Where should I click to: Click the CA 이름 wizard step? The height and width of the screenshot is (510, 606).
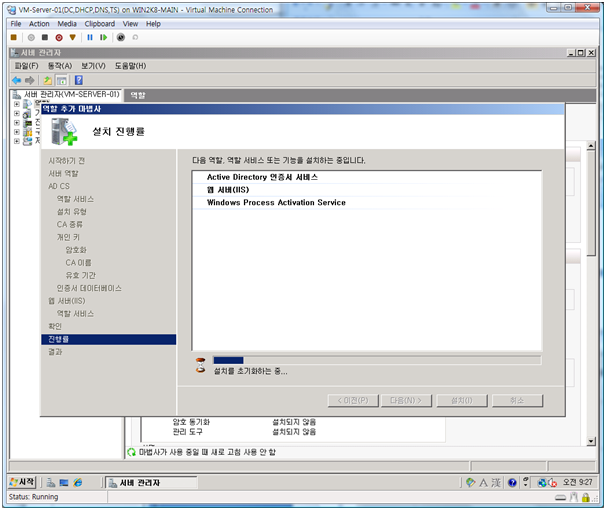pos(78,263)
